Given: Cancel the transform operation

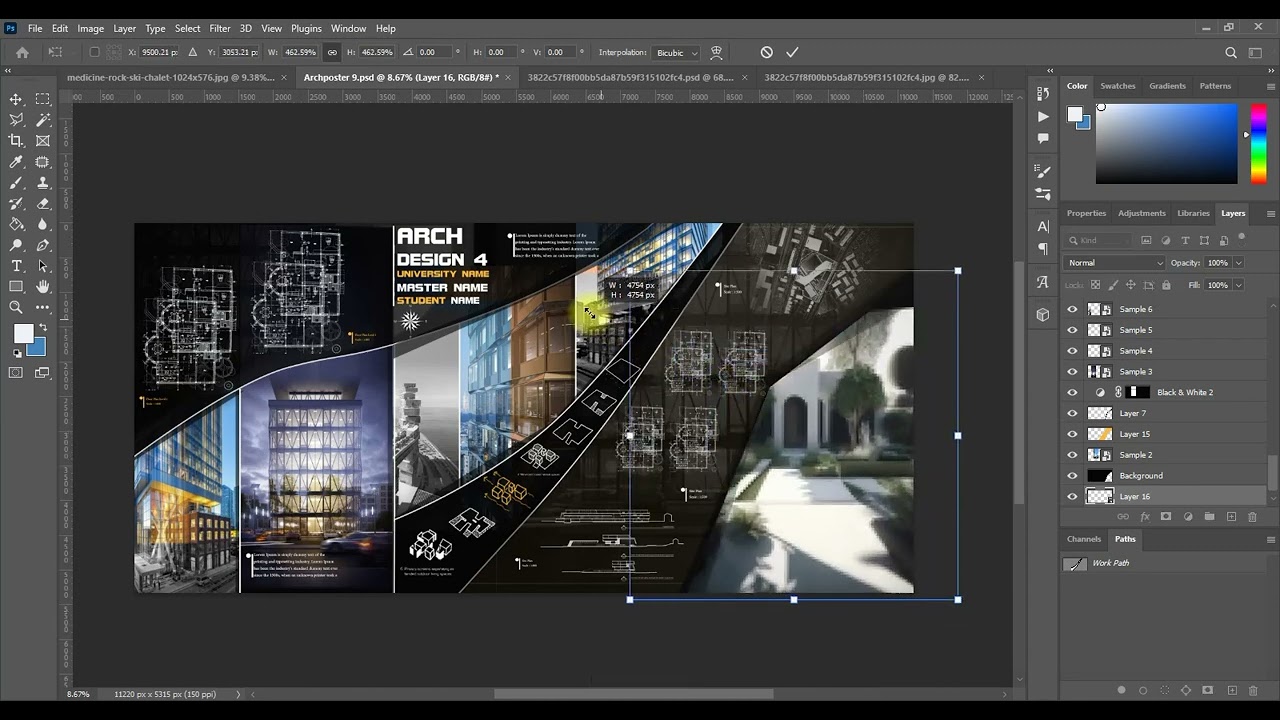Looking at the screenshot, I should point(766,52).
